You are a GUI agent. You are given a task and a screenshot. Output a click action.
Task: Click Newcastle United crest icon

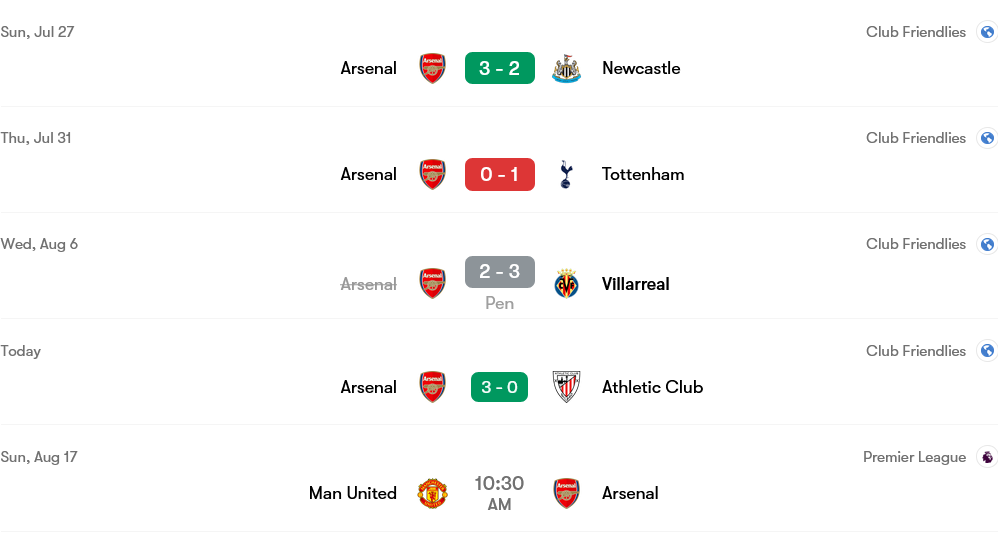pyautogui.click(x=566, y=68)
